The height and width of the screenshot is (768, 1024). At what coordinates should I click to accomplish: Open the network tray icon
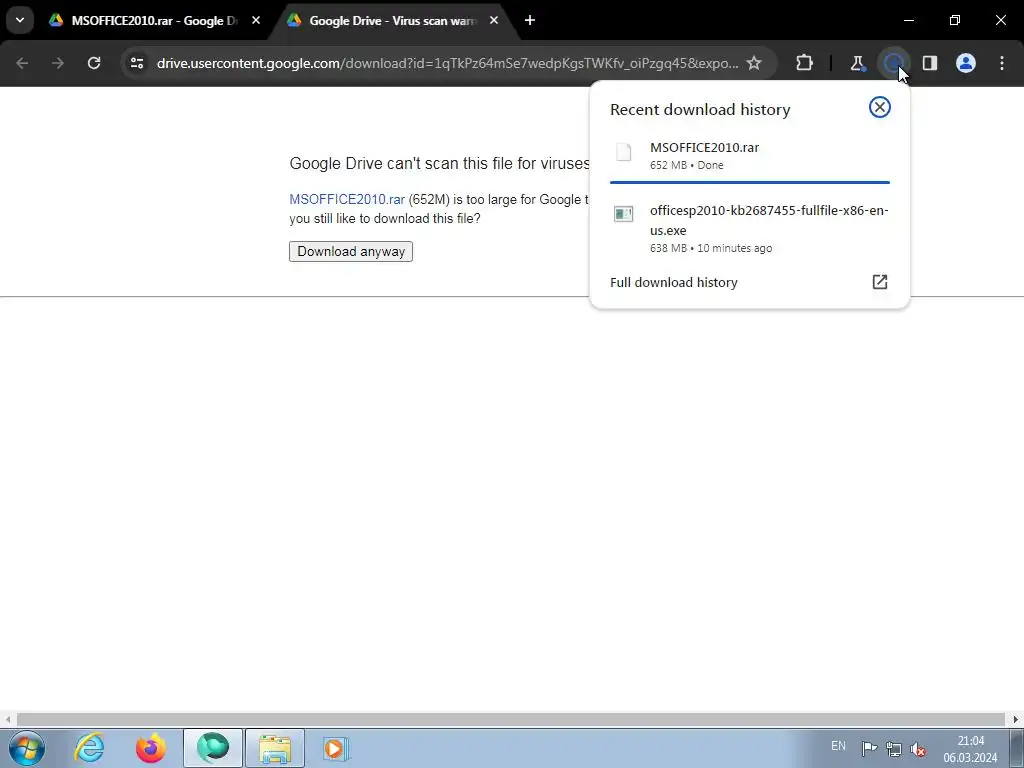(x=893, y=748)
